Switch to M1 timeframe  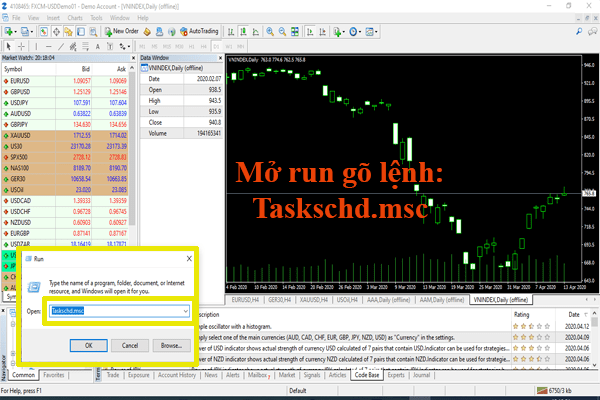pos(142,47)
